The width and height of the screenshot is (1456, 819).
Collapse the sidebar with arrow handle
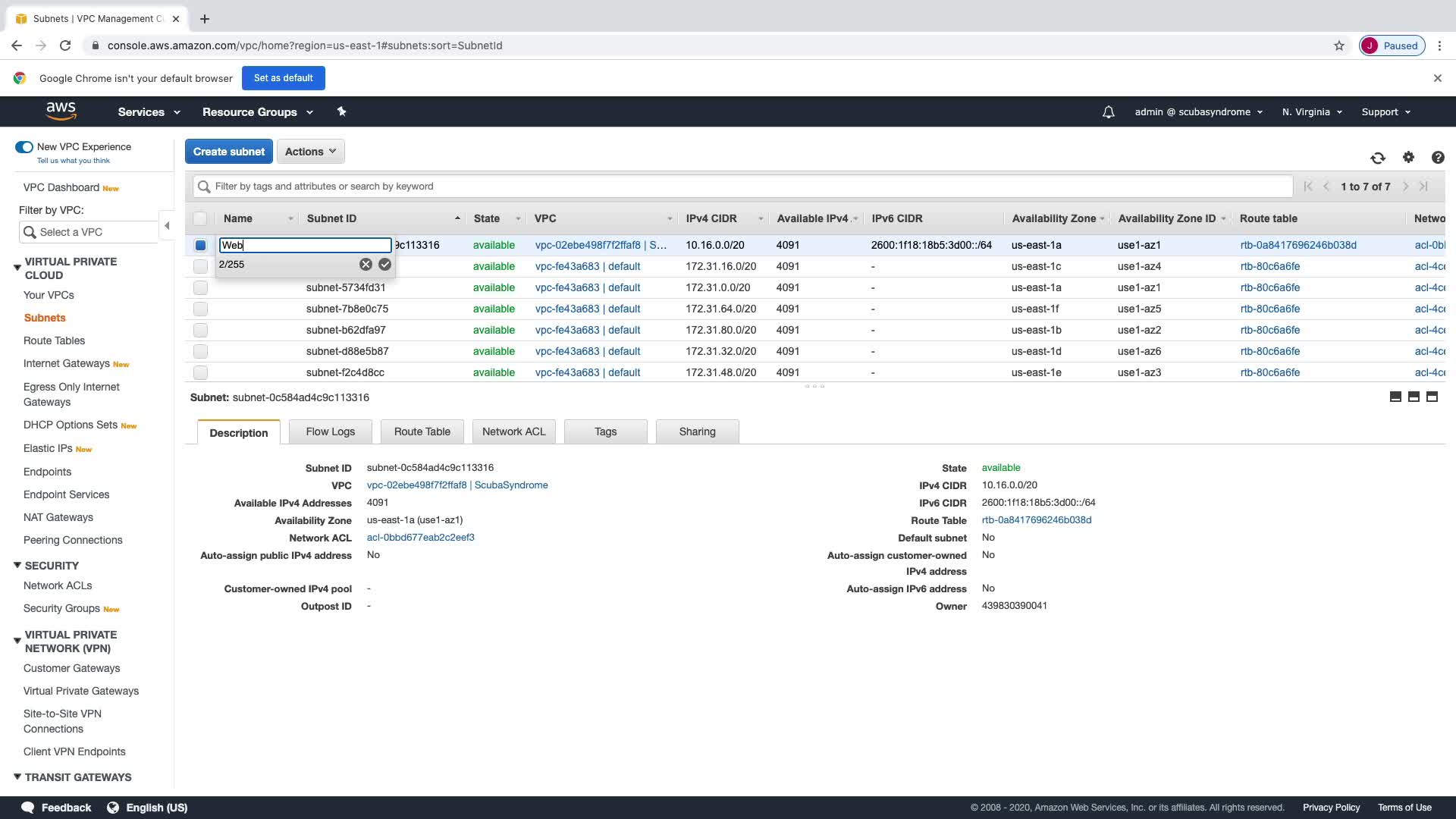point(167,225)
